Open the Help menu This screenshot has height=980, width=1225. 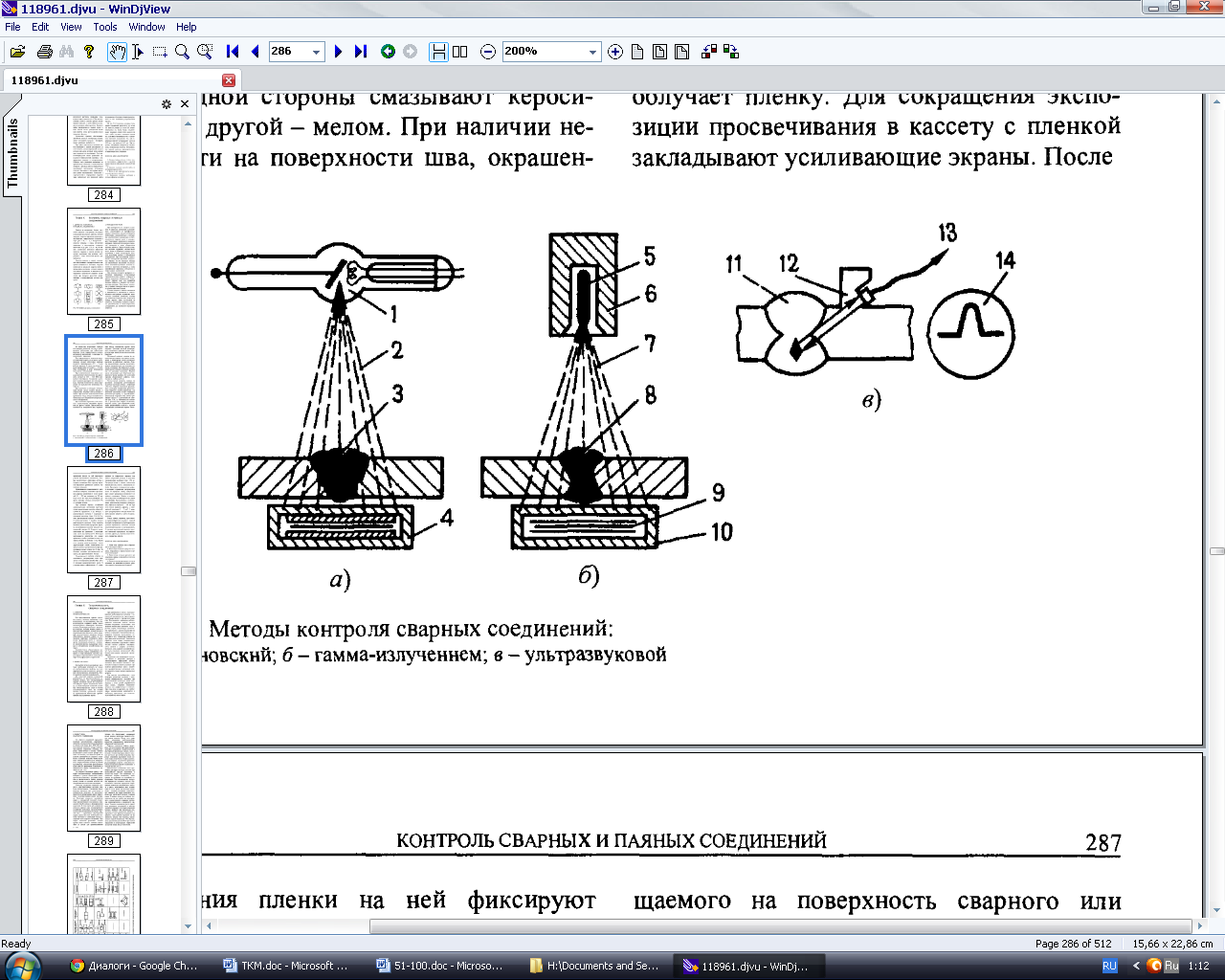[187, 27]
